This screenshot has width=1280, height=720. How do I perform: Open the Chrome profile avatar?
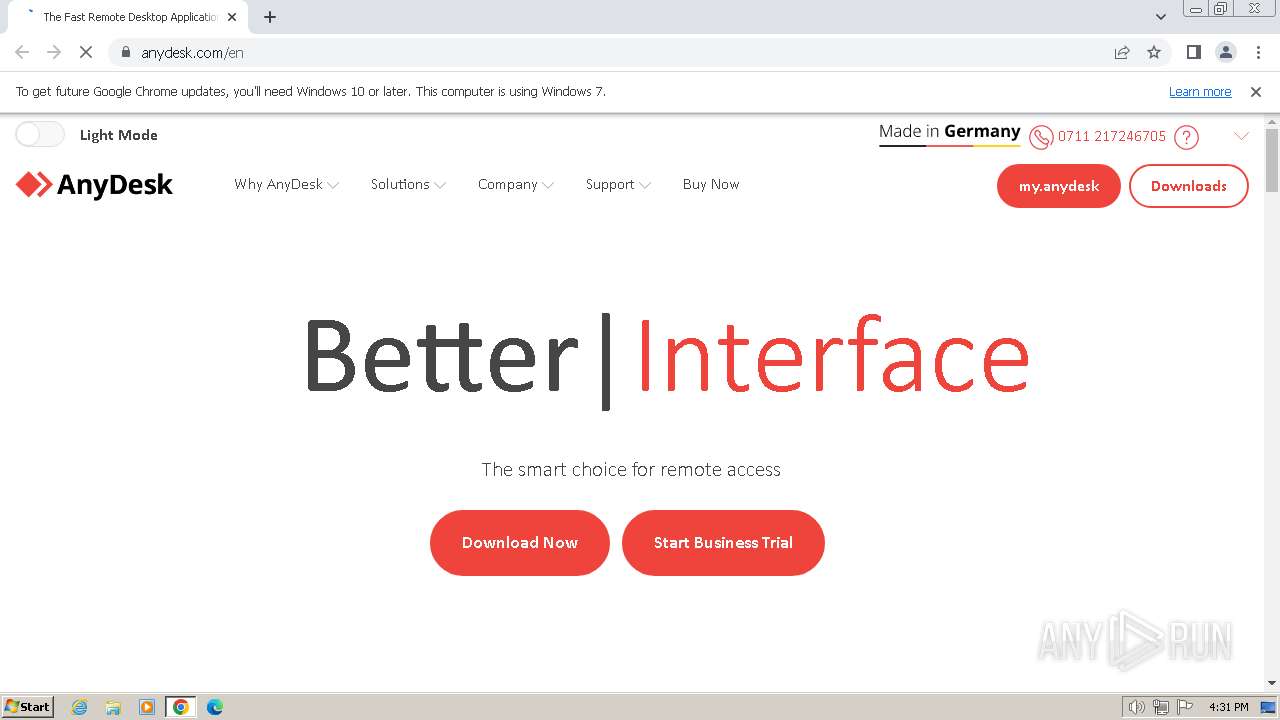click(x=1225, y=52)
